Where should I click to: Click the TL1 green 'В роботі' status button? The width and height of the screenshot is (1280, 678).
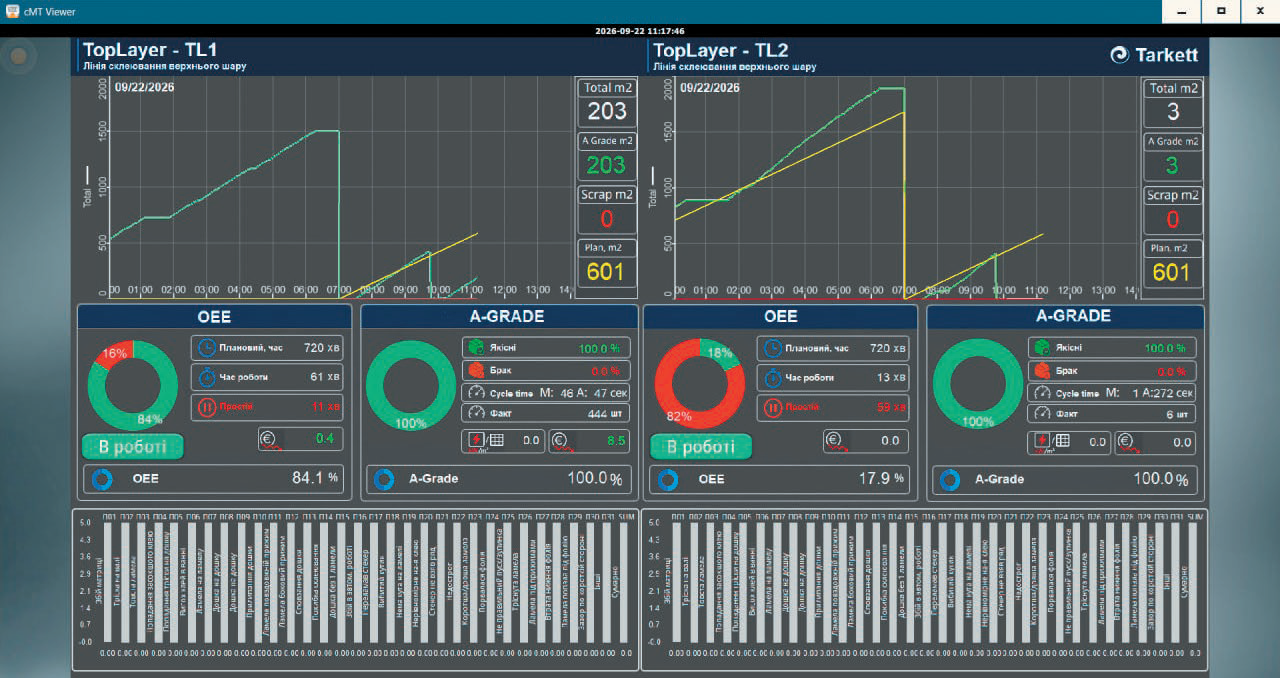[x=133, y=446]
